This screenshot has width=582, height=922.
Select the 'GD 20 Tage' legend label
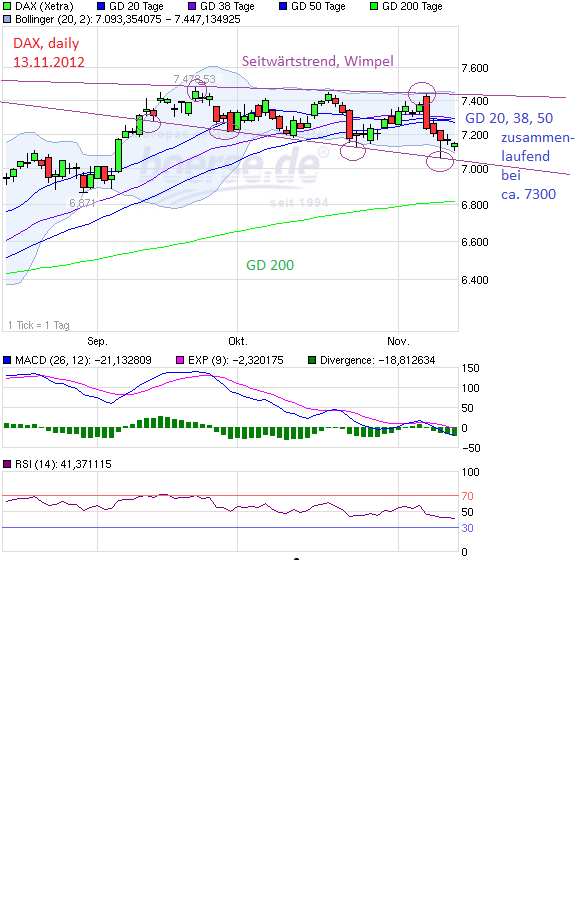click(136, 6)
